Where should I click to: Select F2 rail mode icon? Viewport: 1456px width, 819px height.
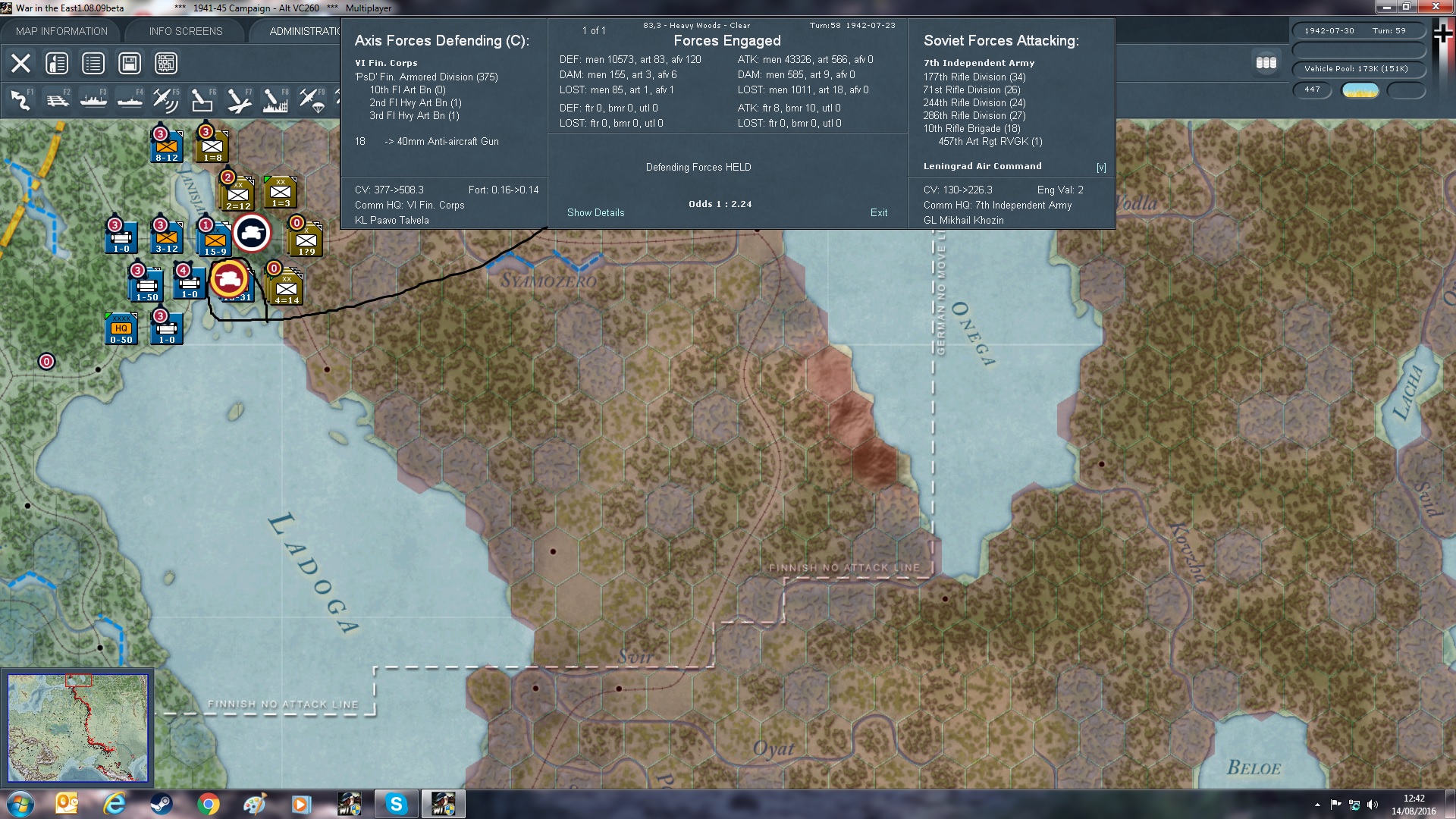[x=57, y=100]
